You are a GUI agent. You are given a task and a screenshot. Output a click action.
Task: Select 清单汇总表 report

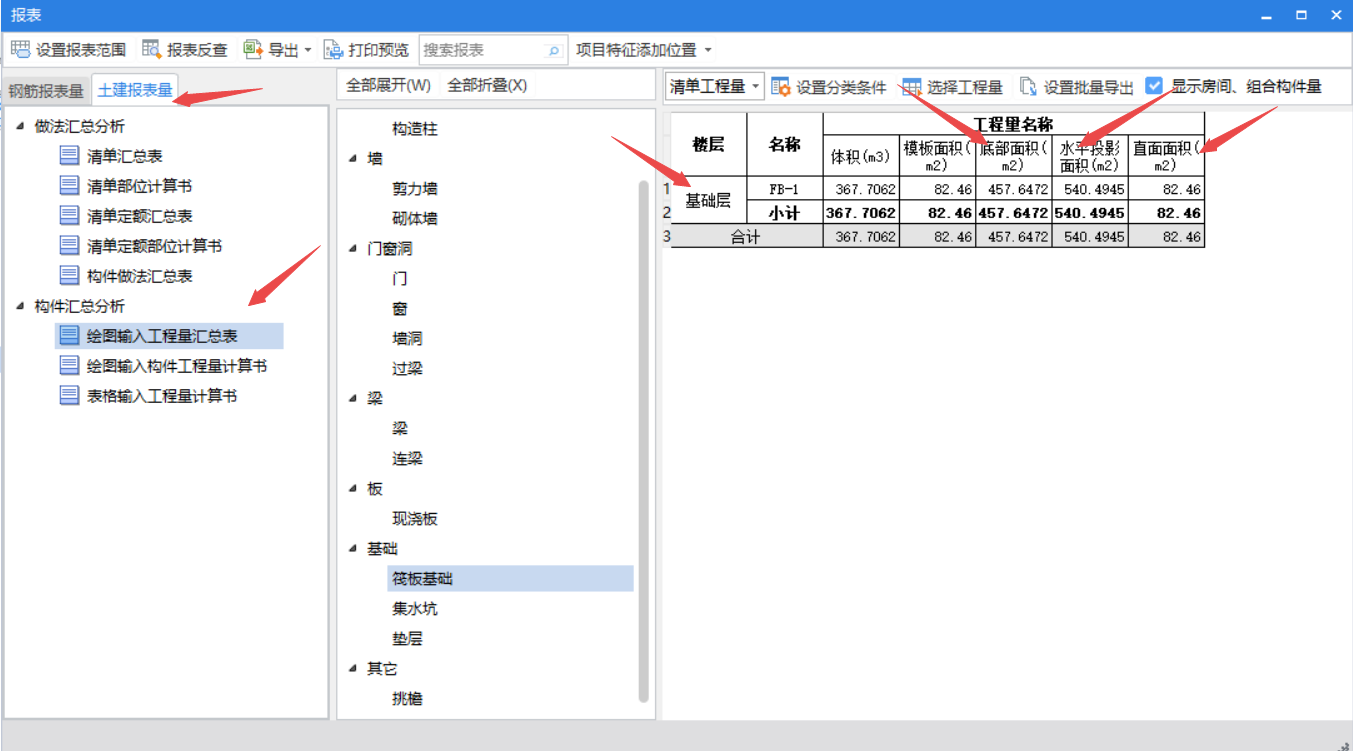click(125, 156)
